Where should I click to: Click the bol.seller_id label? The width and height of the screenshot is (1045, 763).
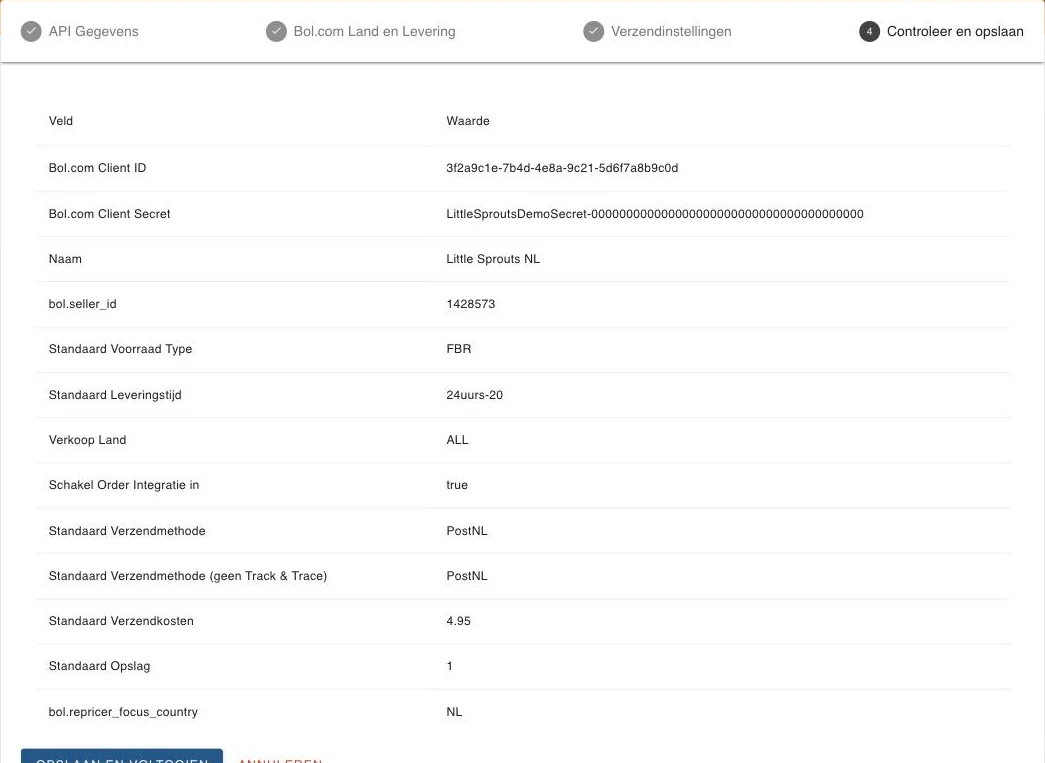pyautogui.click(x=83, y=304)
